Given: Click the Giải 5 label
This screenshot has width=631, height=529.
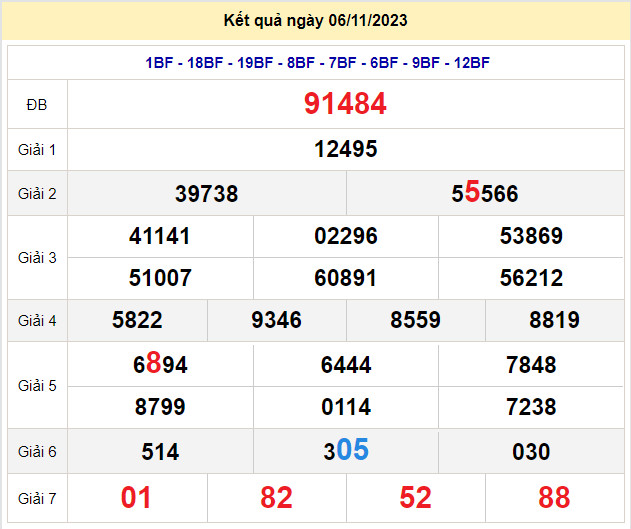Looking at the screenshot, I should 37,386.
